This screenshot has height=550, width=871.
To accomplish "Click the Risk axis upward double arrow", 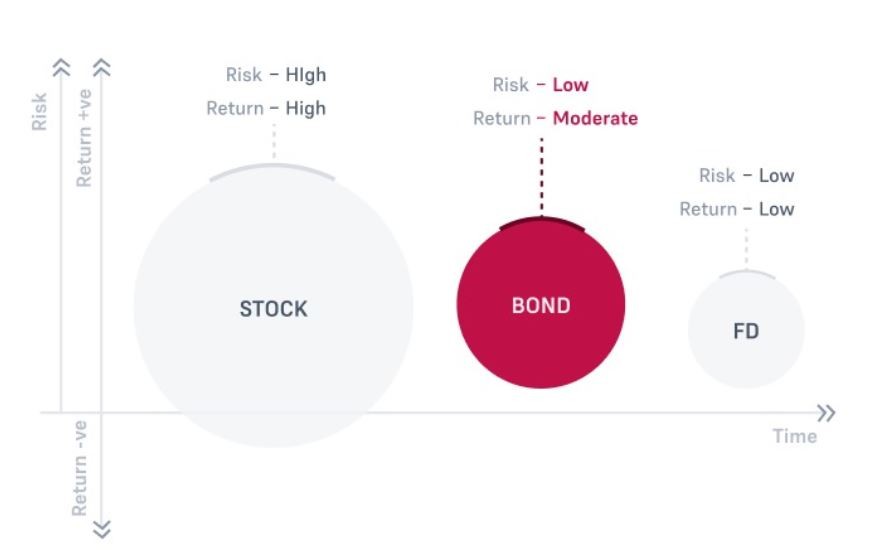I will [x=61, y=68].
